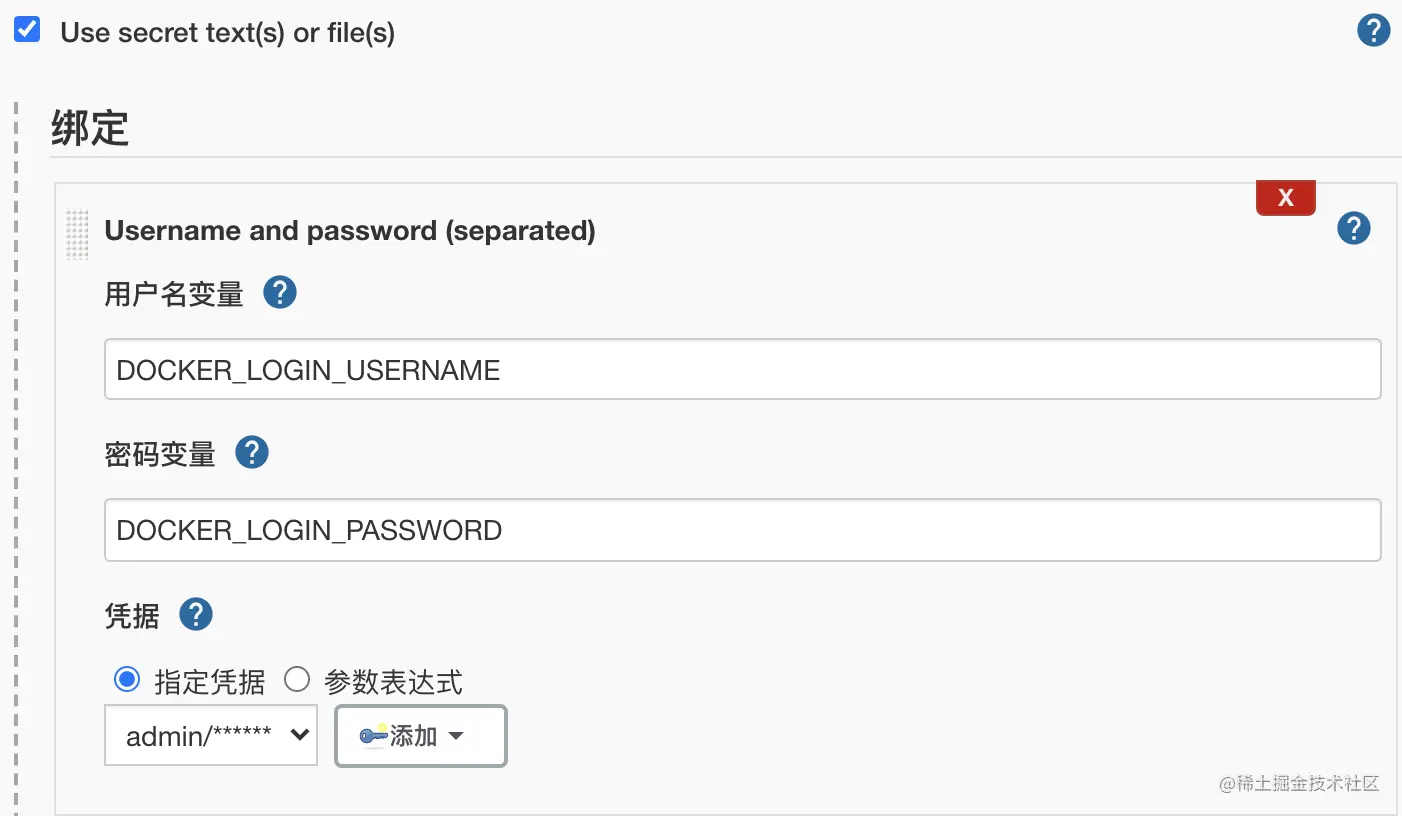Viewport: 1402px width, 816px height.
Task: Click the 添加 button text
Action: [x=414, y=737]
